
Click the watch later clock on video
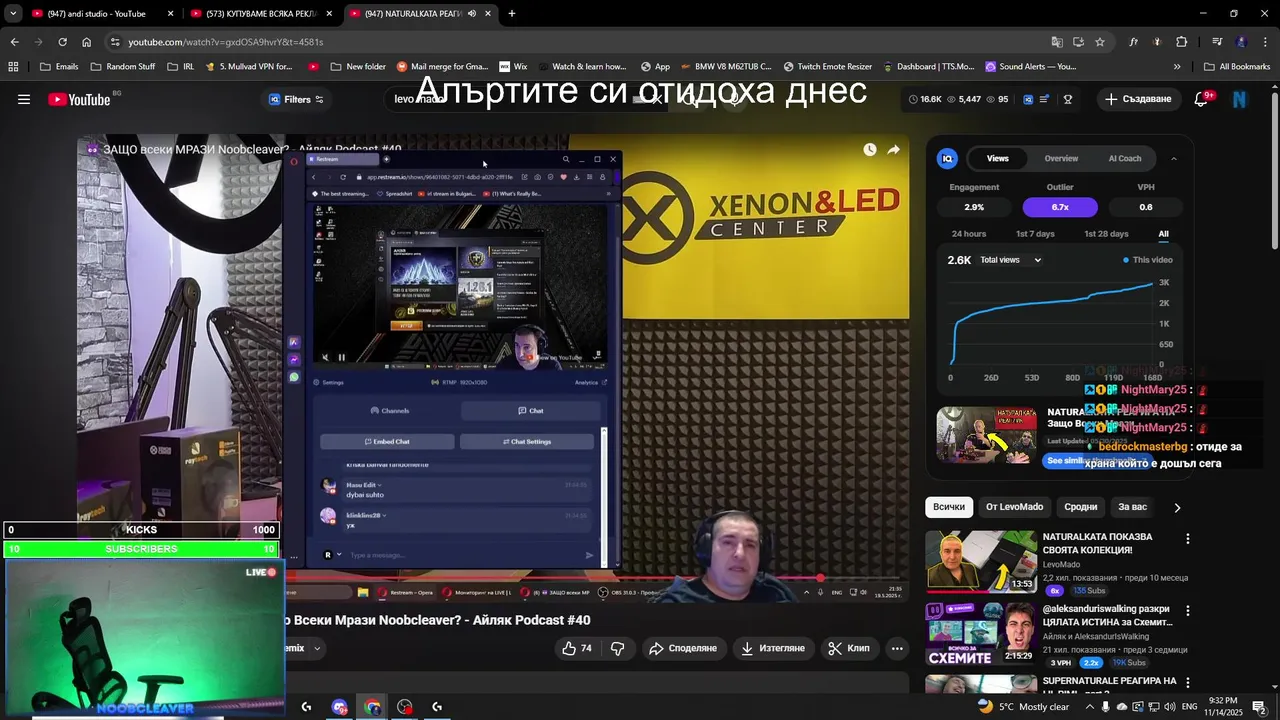point(869,149)
